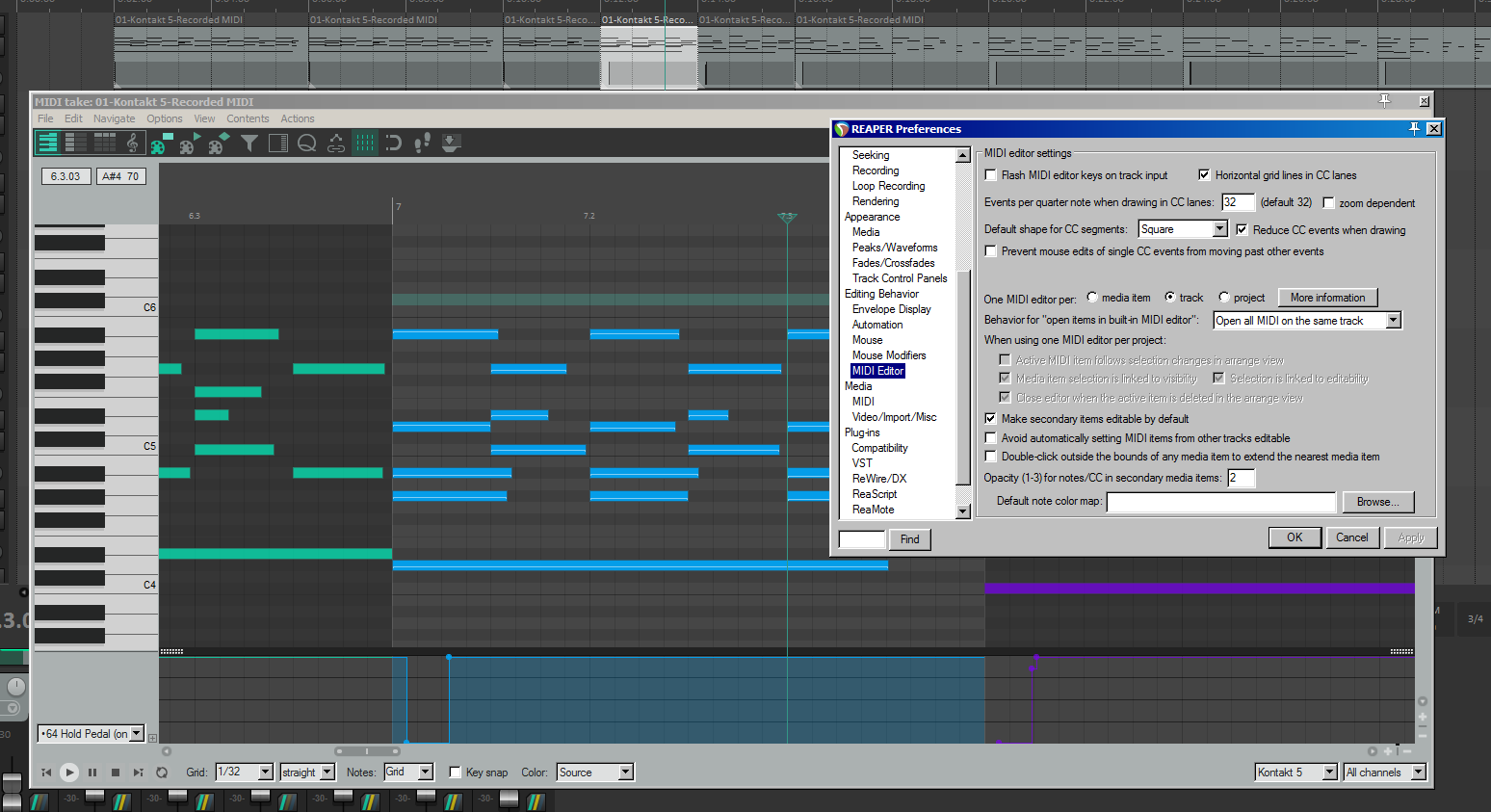1491x812 pixels.
Task: Uncheck Horizontal grid lines in CC lanes
Action: click(x=1204, y=174)
